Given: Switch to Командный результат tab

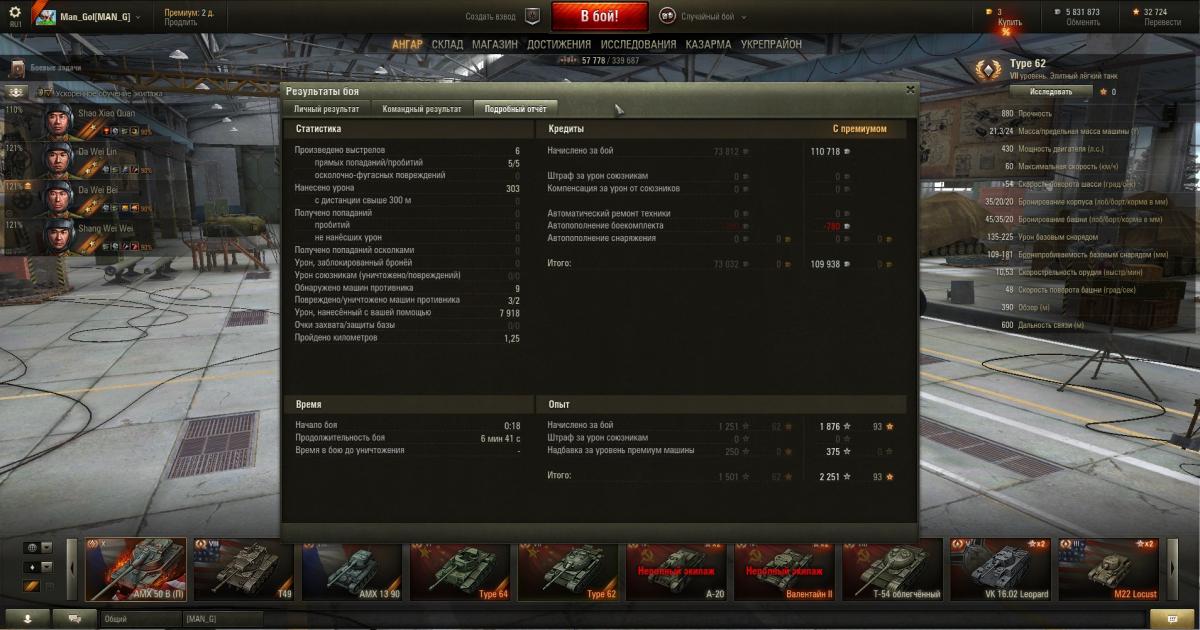Looking at the screenshot, I should pos(421,108).
